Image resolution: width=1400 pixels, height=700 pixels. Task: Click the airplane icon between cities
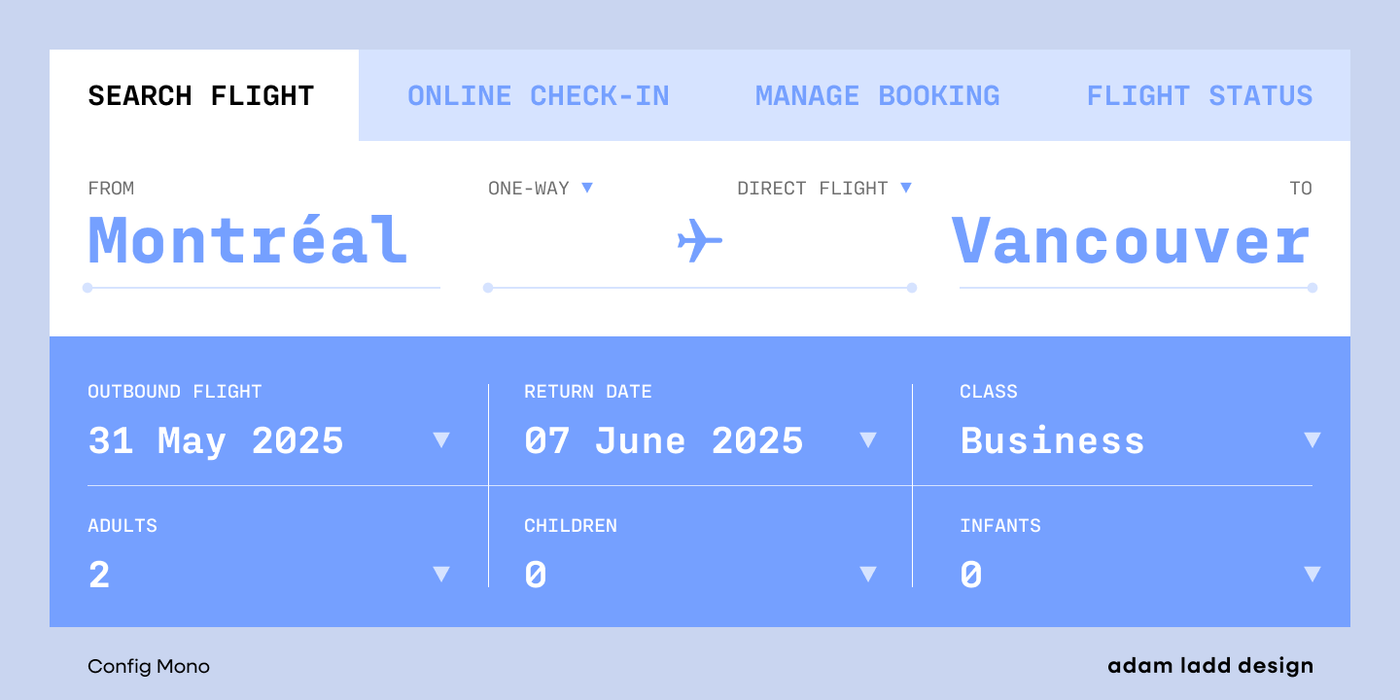(x=699, y=241)
